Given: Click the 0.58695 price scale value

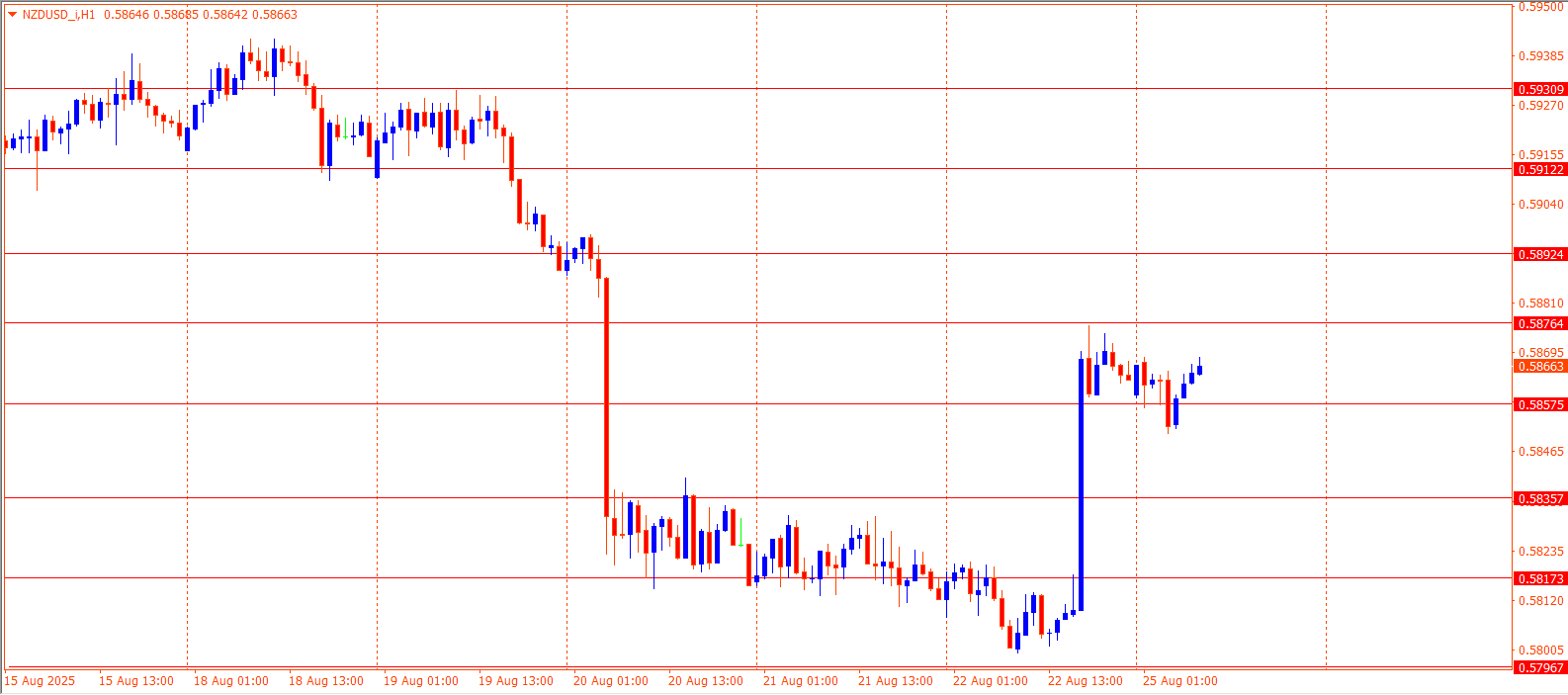Looking at the screenshot, I should coord(1541,352).
